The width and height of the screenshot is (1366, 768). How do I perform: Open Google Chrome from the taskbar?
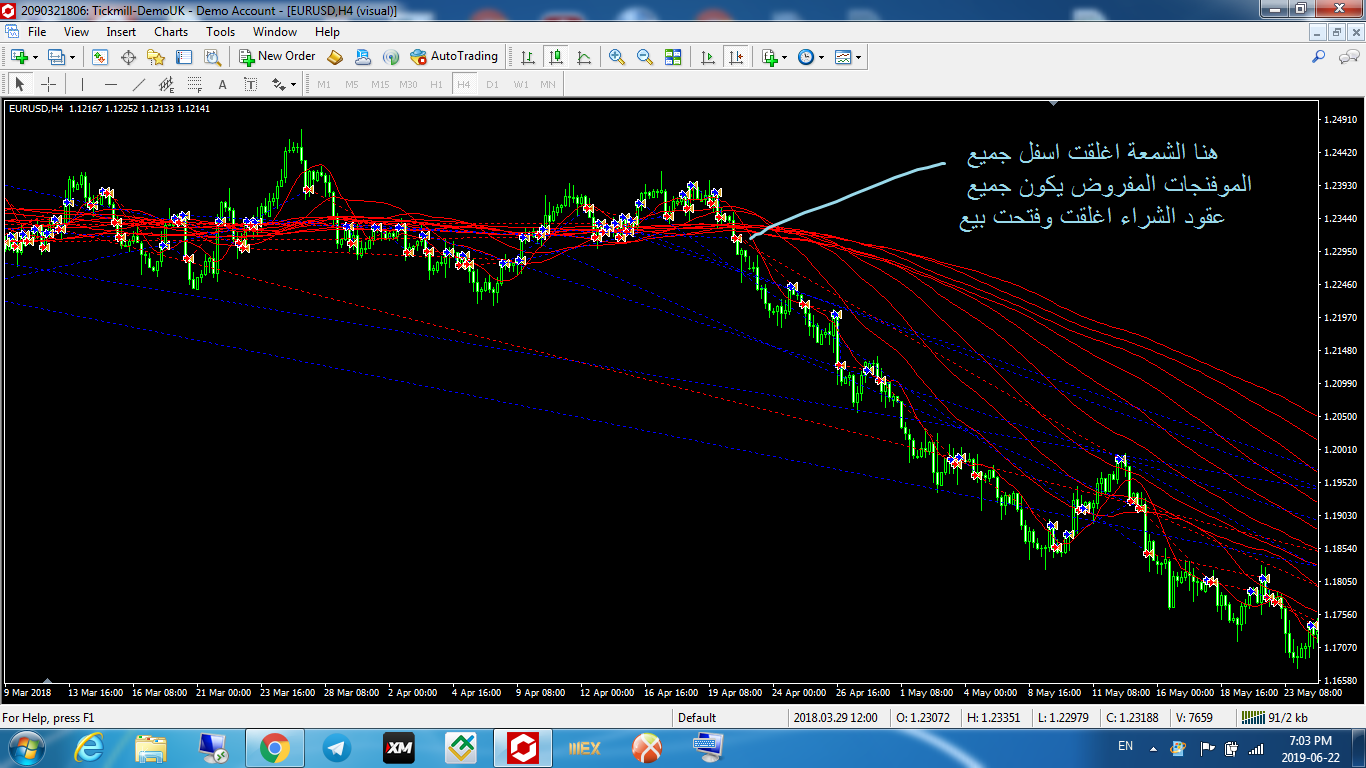[x=275, y=747]
